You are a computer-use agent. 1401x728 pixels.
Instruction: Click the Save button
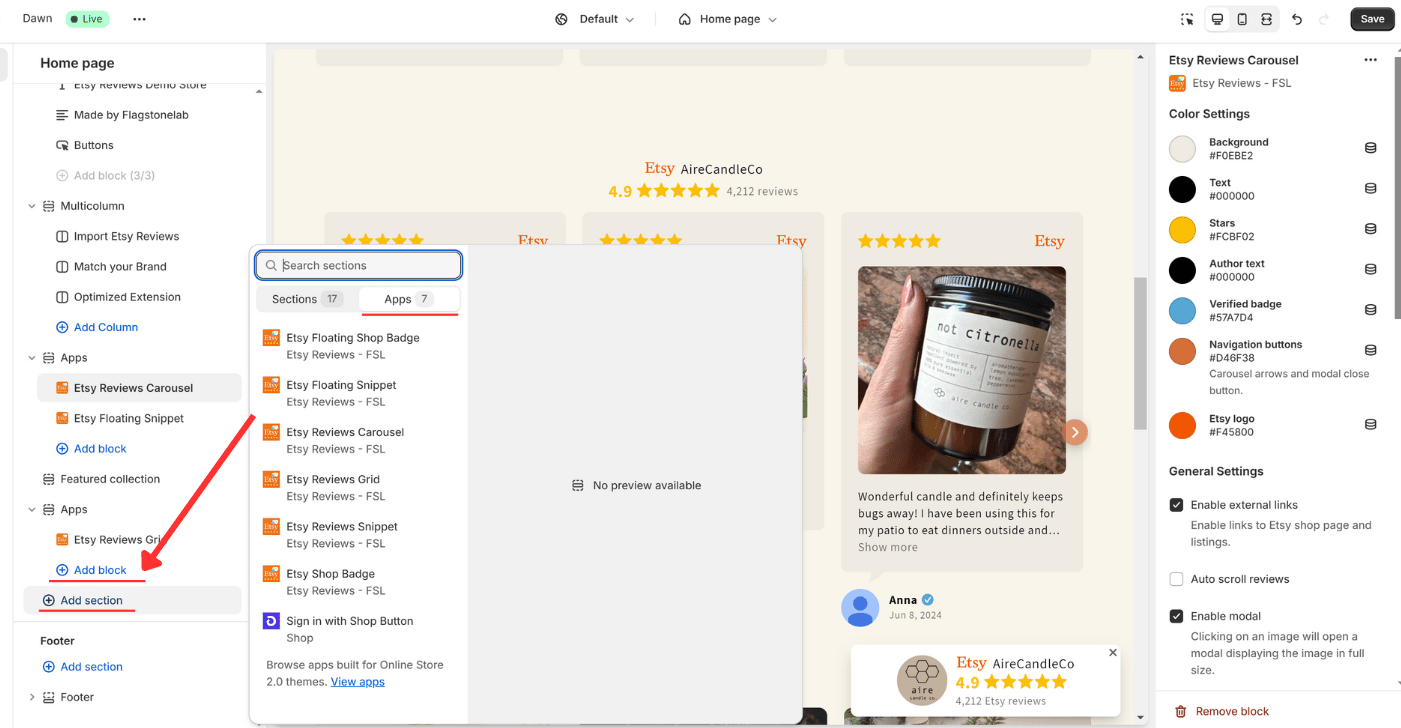click(1372, 19)
